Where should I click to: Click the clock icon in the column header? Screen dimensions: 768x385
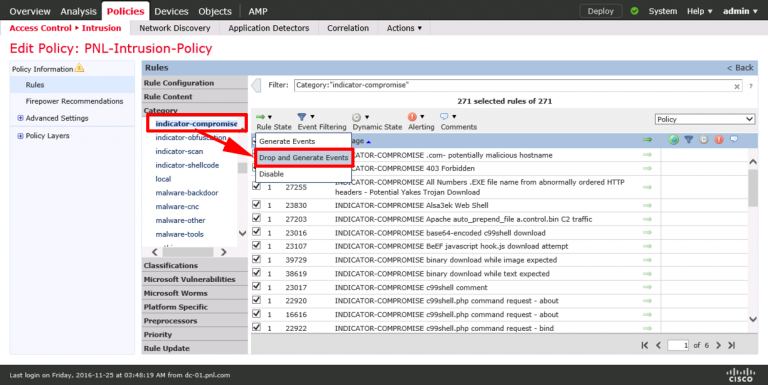click(x=704, y=140)
